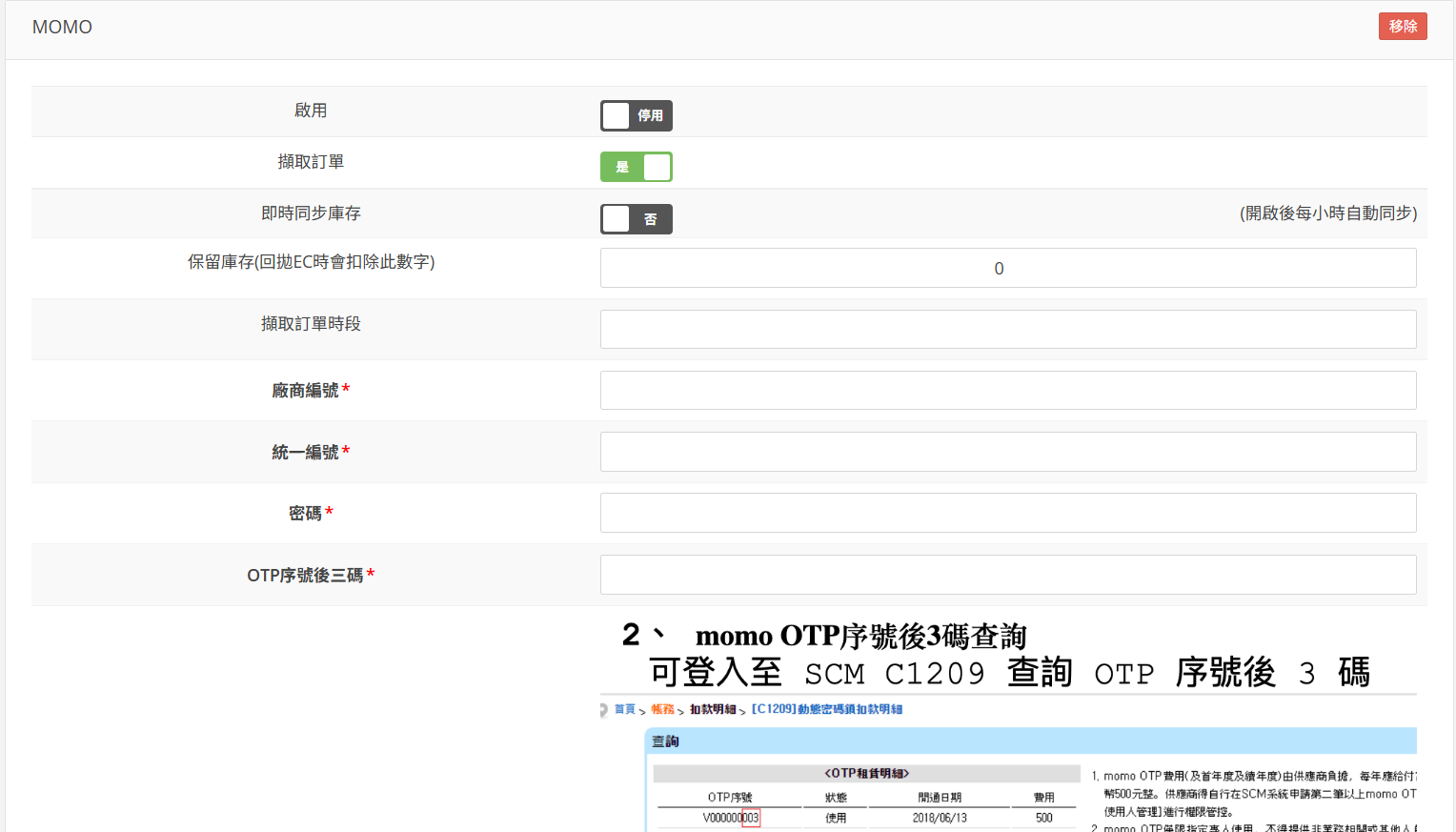The width and height of the screenshot is (1456, 832).
Task: Click the orange 帳務 breadcrumb
Action: pyautogui.click(x=662, y=709)
